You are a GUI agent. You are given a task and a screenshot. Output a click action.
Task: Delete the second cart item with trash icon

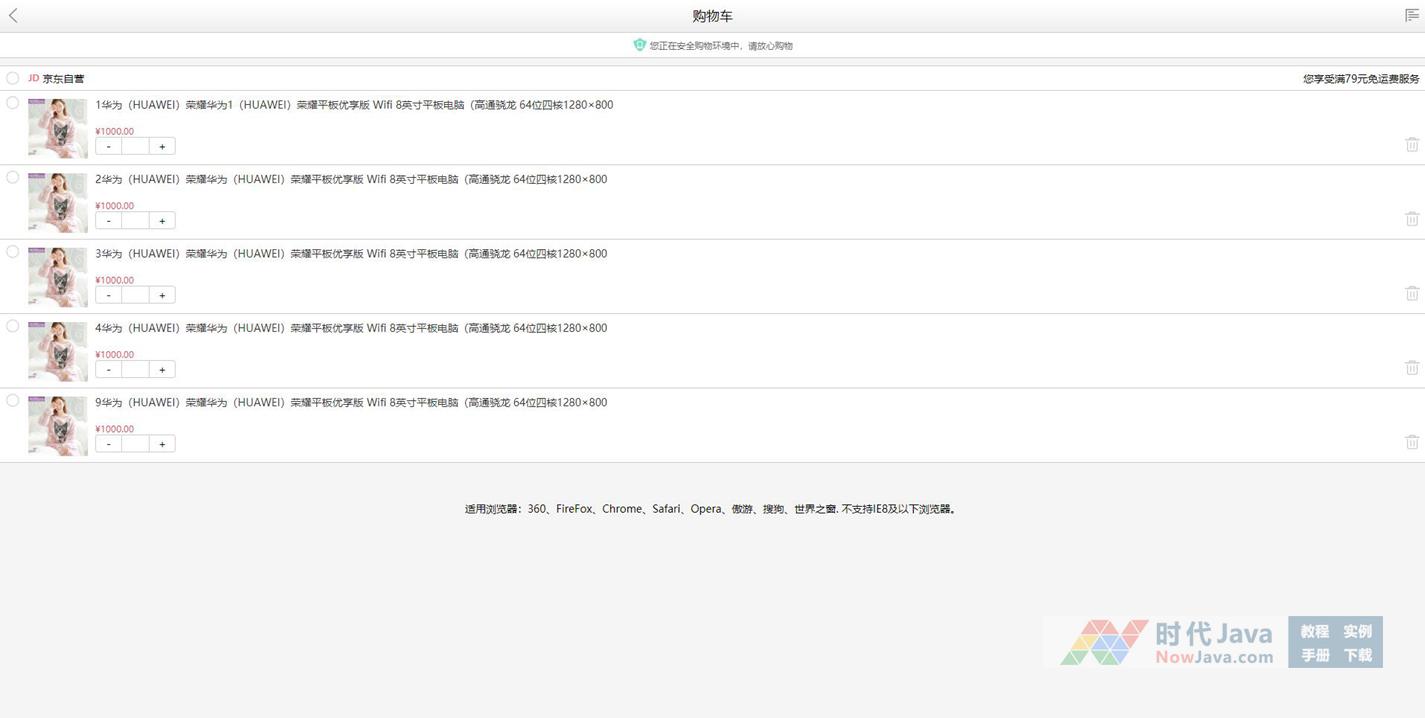coord(1412,218)
